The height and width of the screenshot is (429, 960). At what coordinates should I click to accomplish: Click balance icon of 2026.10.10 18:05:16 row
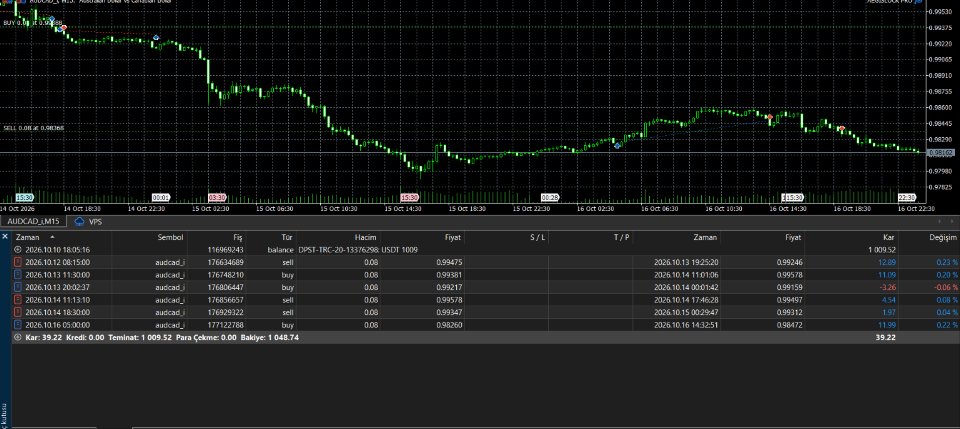(x=18, y=250)
